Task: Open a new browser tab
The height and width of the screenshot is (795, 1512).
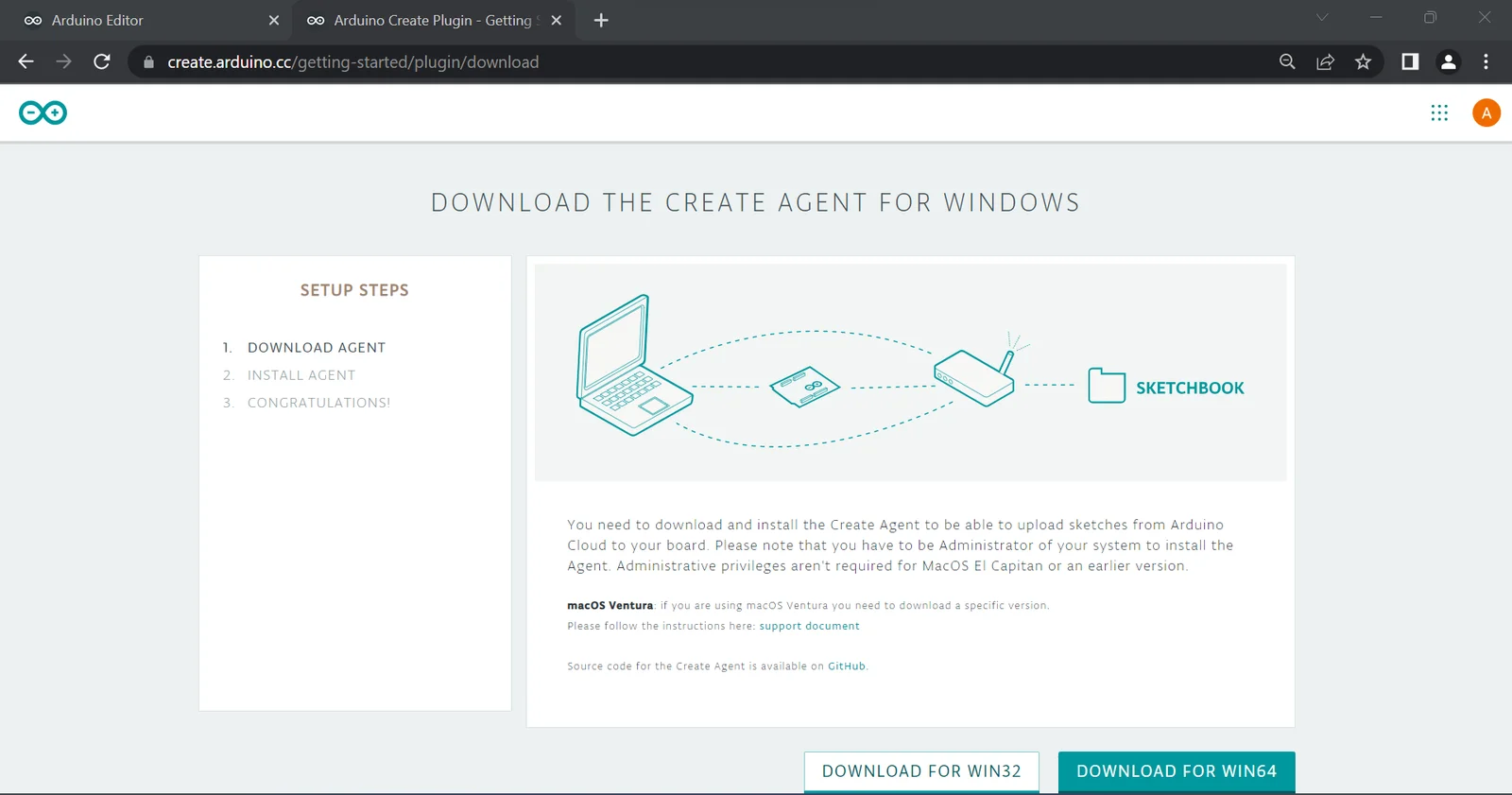Action: coord(601,21)
